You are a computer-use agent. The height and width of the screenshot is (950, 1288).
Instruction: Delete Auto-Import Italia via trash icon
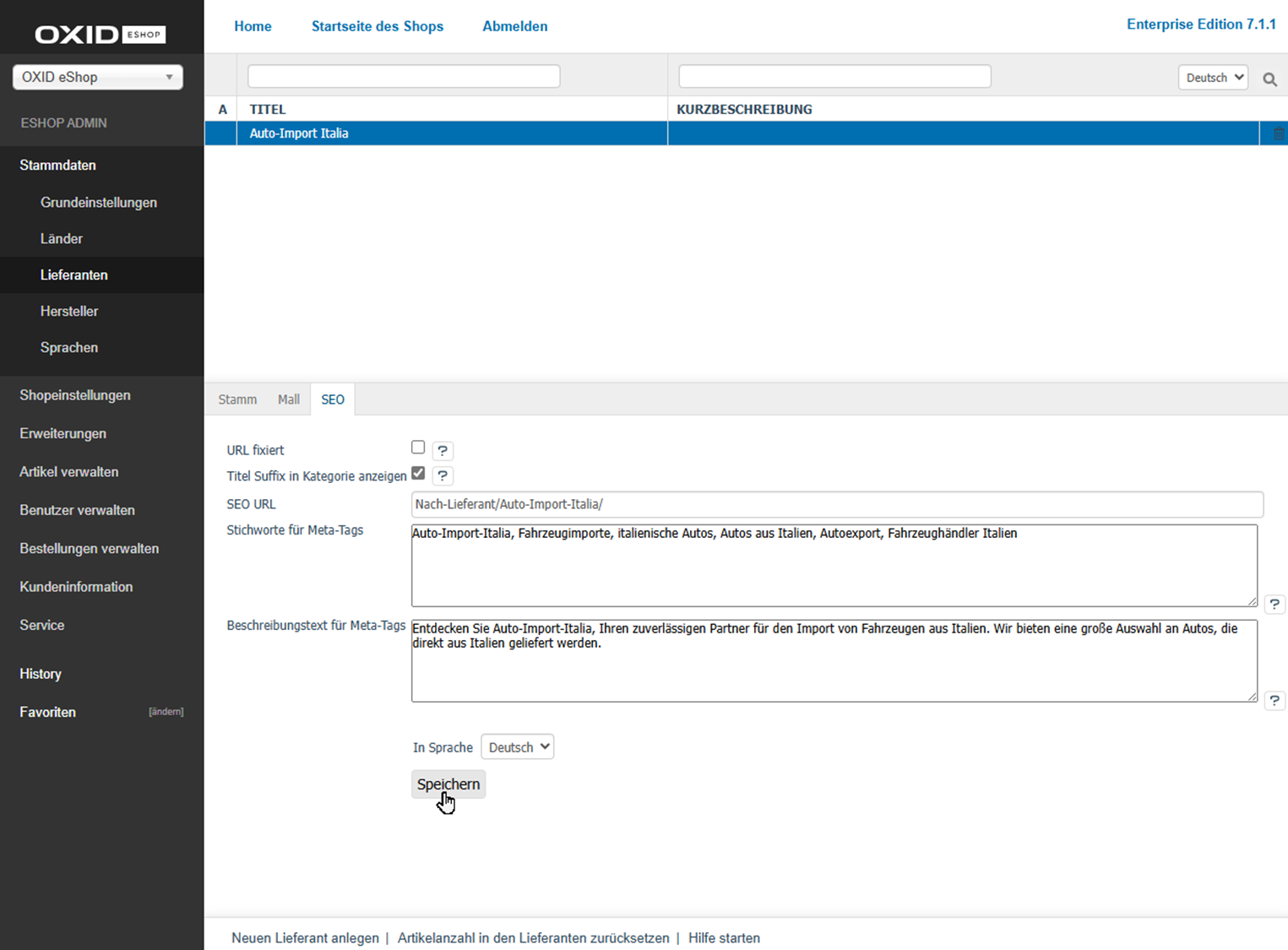(x=1278, y=133)
